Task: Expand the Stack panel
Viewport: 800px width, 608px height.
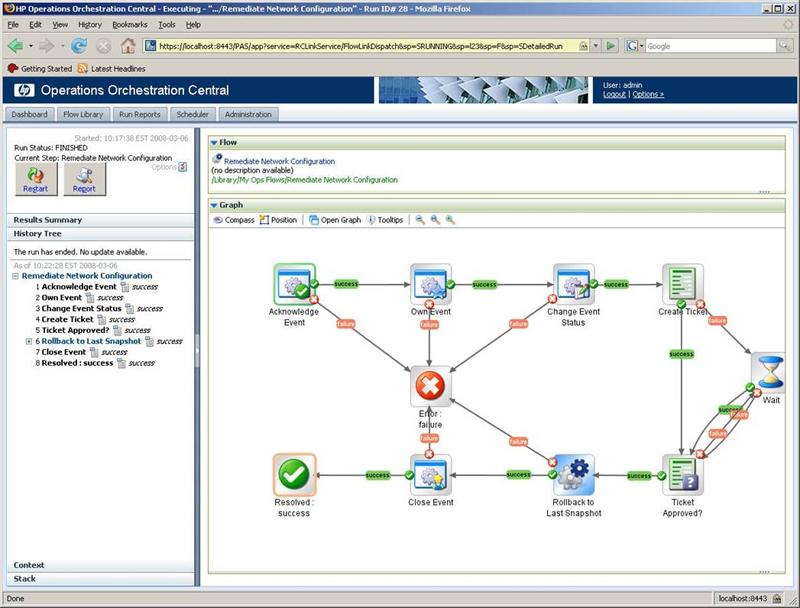Action: pyautogui.click(x=101, y=579)
